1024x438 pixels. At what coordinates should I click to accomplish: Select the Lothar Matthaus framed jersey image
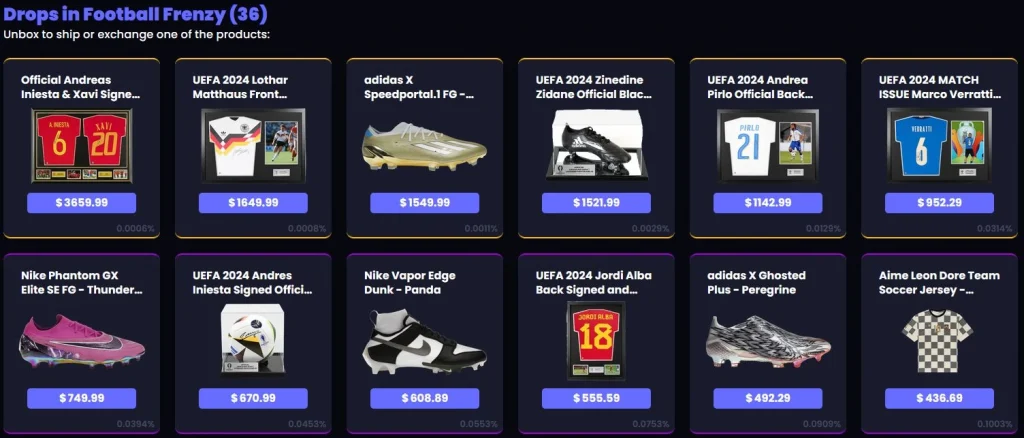coord(253,144)
